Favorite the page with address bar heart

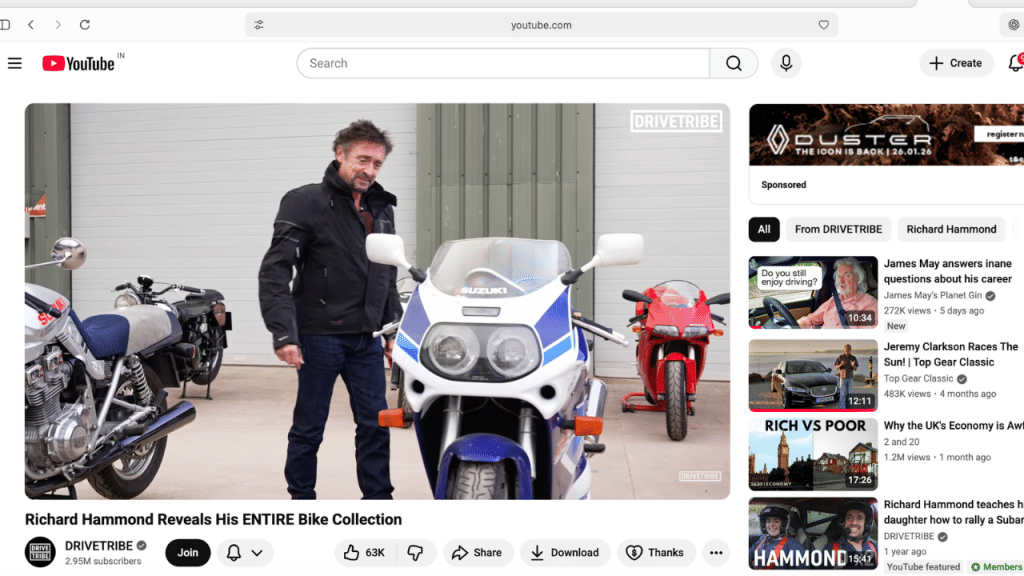(x=823, y=25)
